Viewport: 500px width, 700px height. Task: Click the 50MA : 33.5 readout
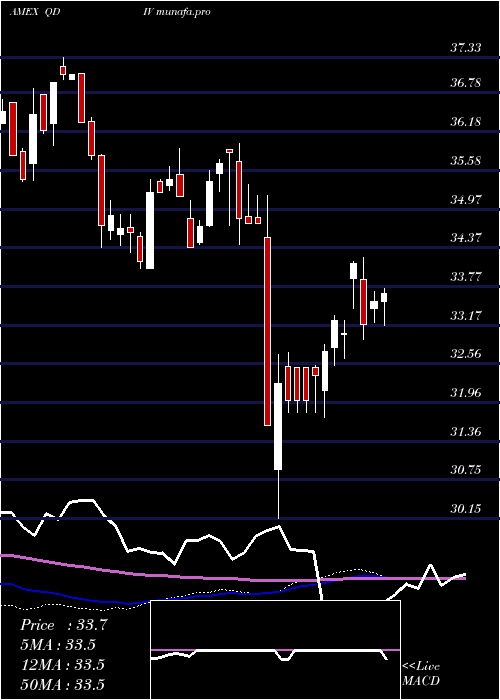pos(62,684)
